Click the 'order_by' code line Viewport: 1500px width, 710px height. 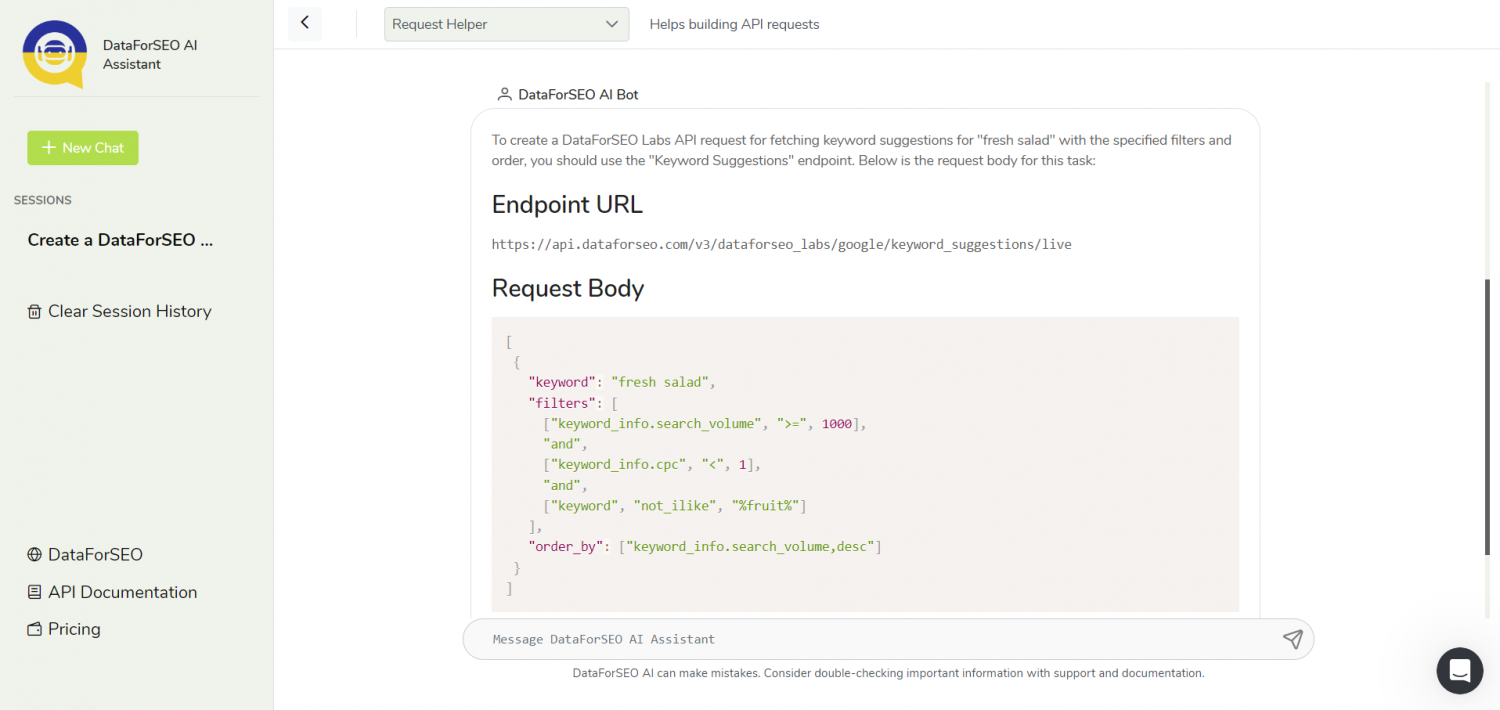pyautogui.click(x=704, y=547)
